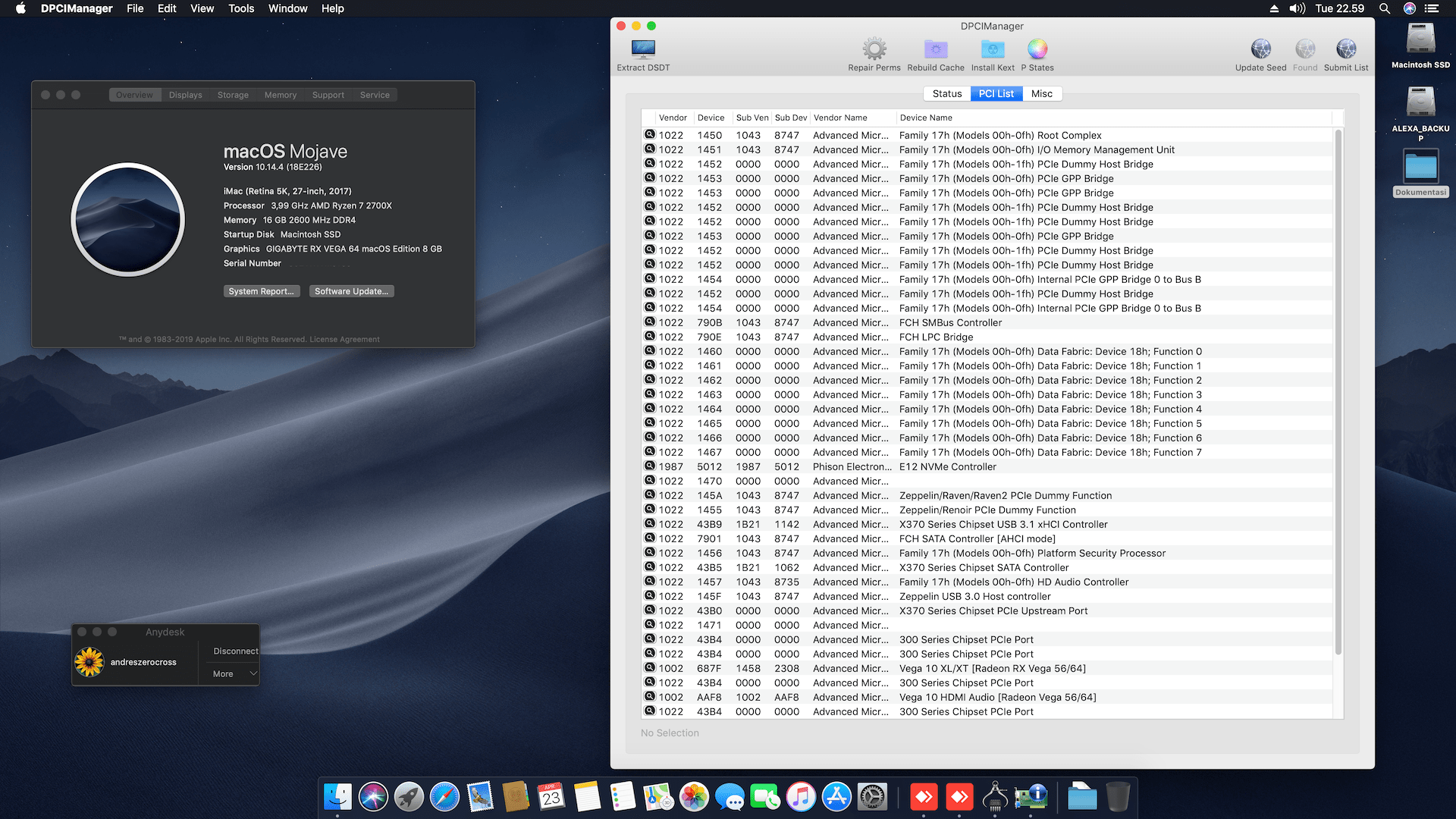Click the Software Update button
The image size is (1456, 819).
coord(351,290)
